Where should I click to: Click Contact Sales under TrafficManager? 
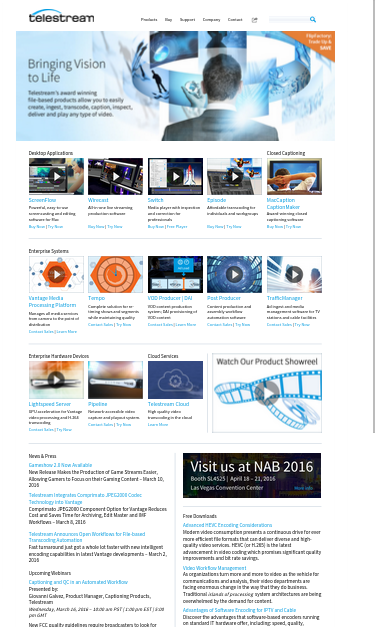coord(279,325)
